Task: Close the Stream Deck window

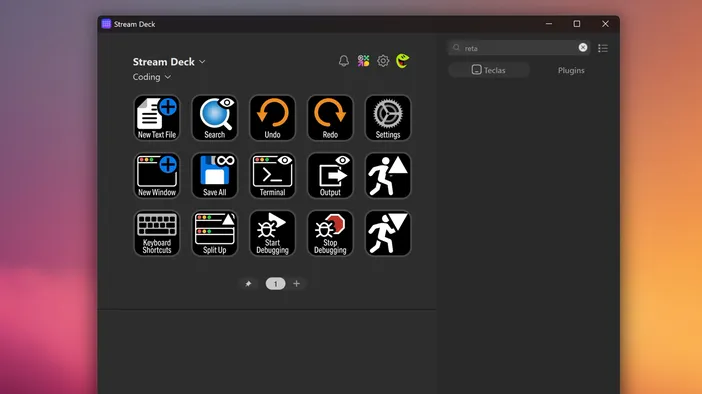Action: click(605, 24)
